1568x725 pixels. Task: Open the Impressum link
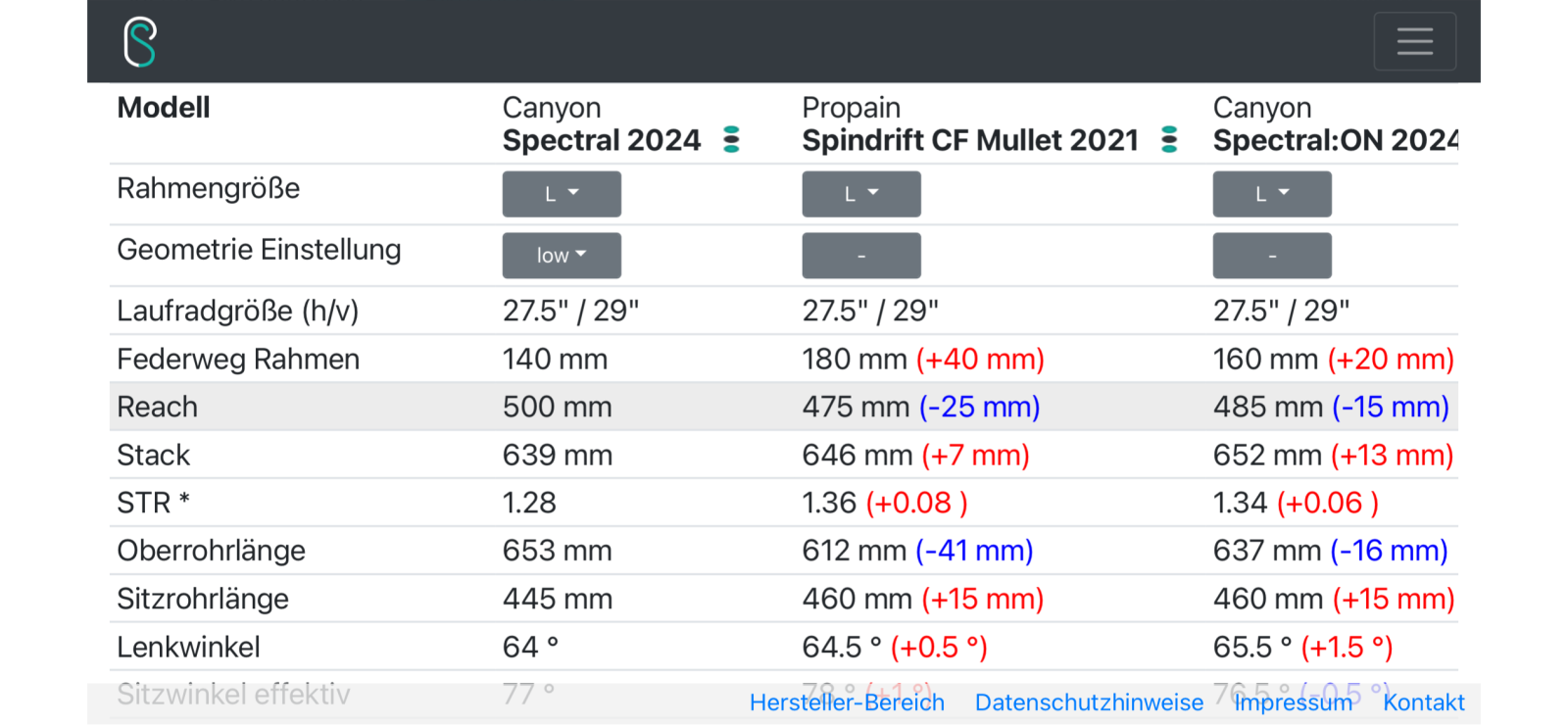tap(1294, 702)
